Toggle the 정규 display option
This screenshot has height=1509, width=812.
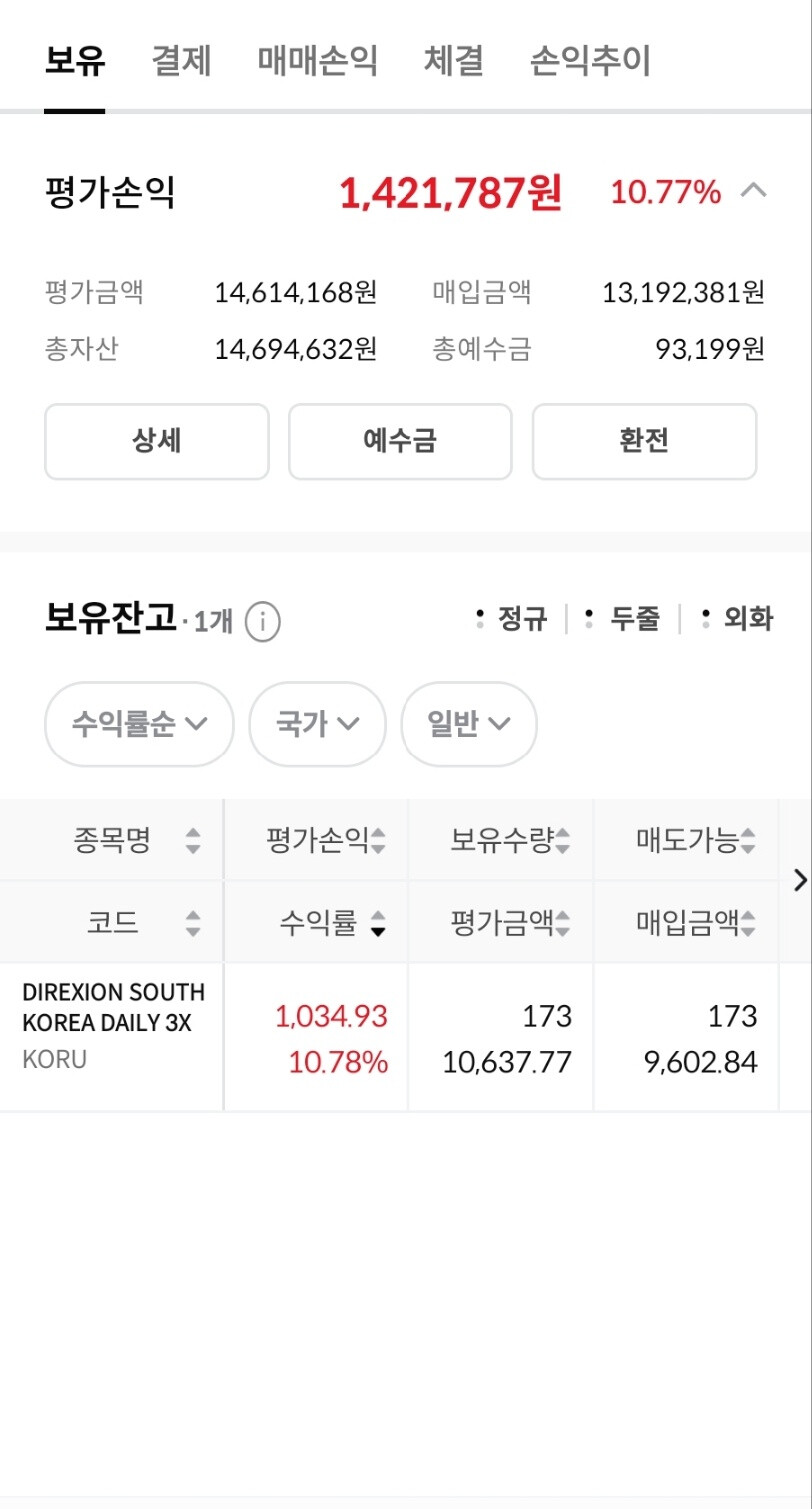[512, 619]
